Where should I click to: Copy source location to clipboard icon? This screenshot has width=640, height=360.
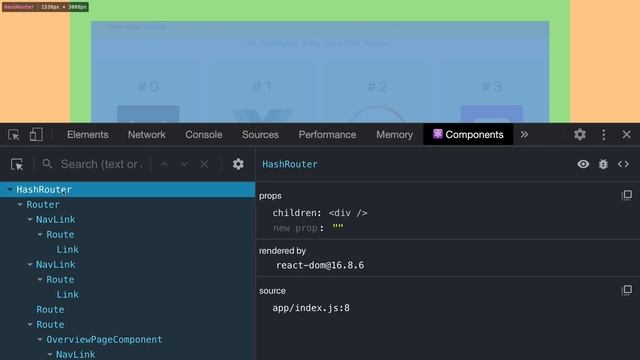pyautogui.click(x=627, y=290)
